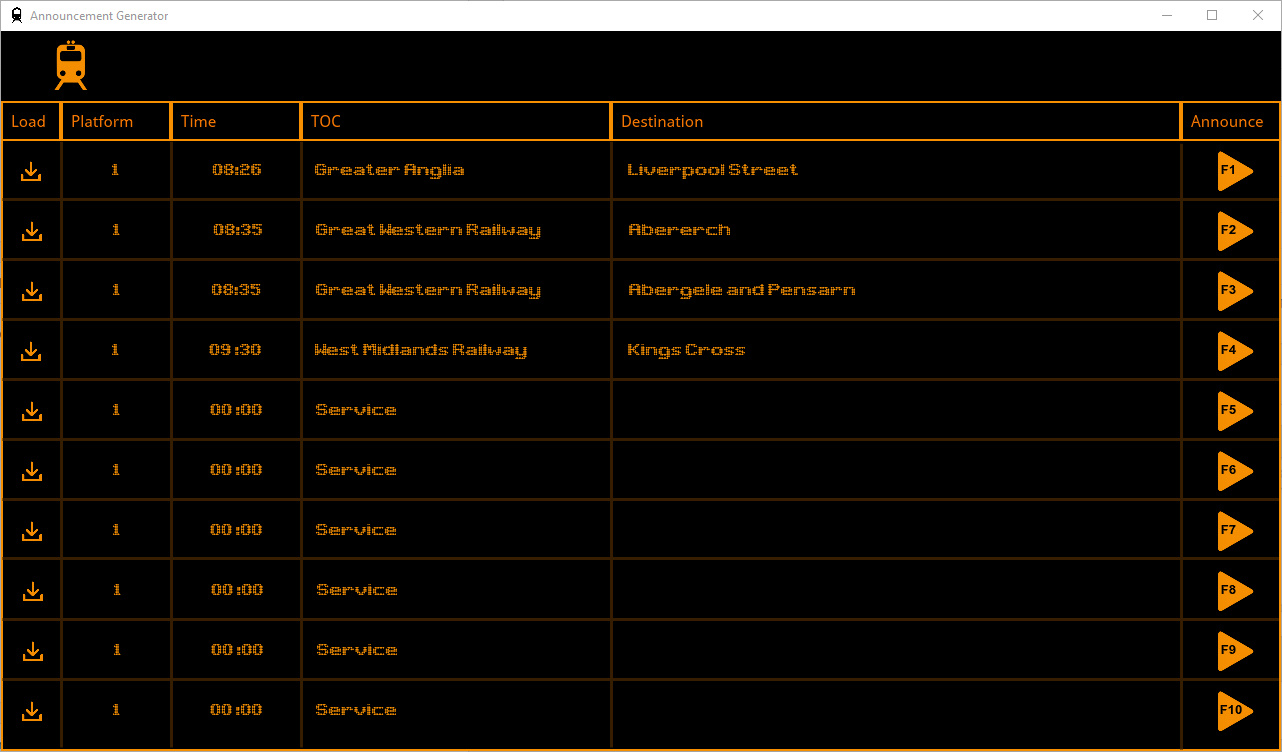Select platform 1 in the Liverpool Street row

115,170
